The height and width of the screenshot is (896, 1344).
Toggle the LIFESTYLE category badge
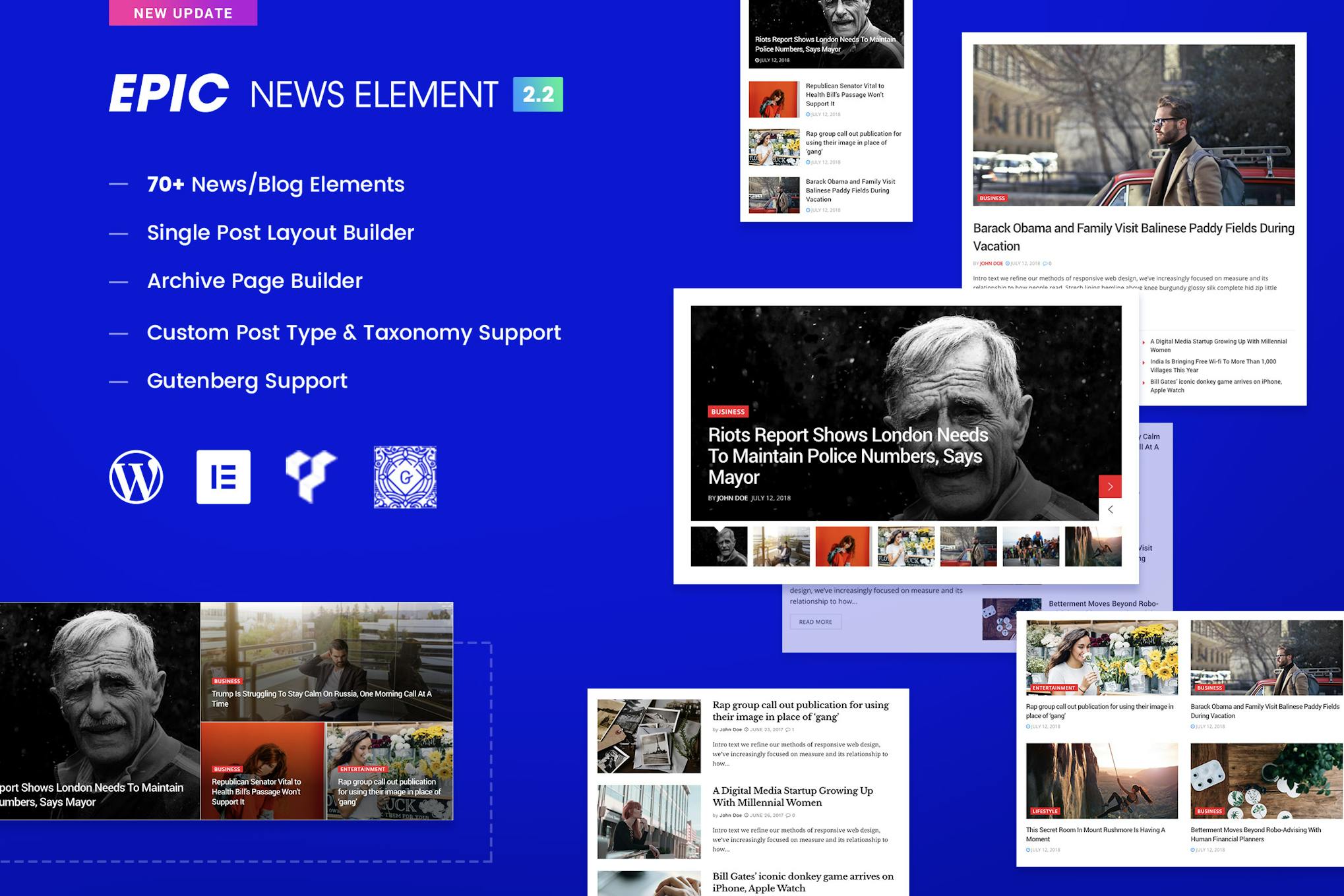click(1045, 812)
